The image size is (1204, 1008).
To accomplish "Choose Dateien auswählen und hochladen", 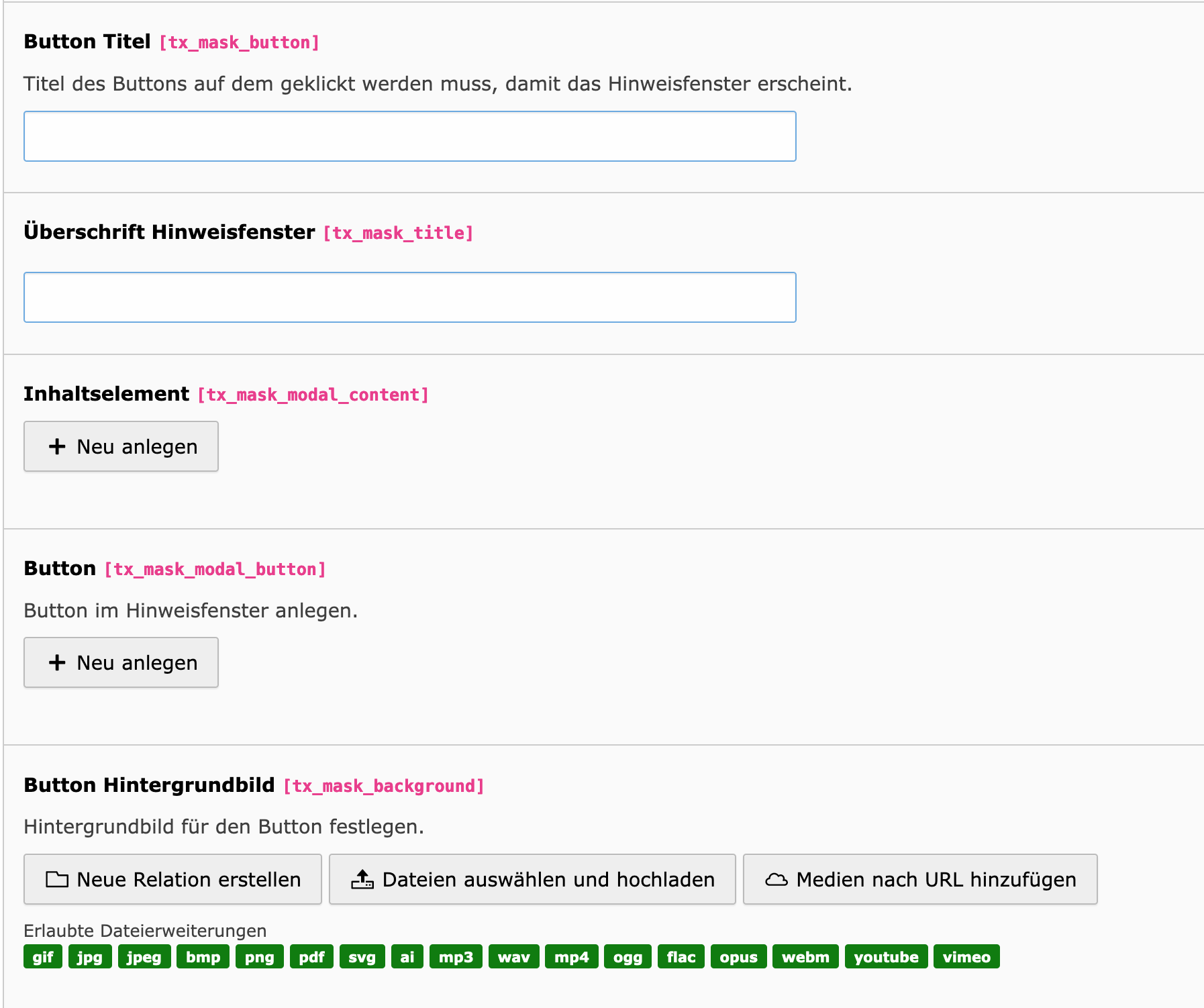I will click(x=532, y=879).
